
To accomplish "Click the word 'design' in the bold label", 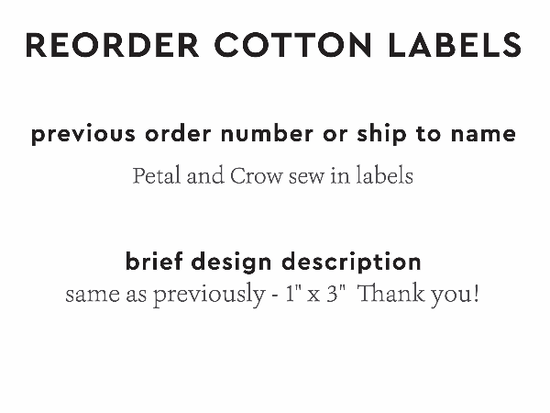I will click(x=232, y=262).
